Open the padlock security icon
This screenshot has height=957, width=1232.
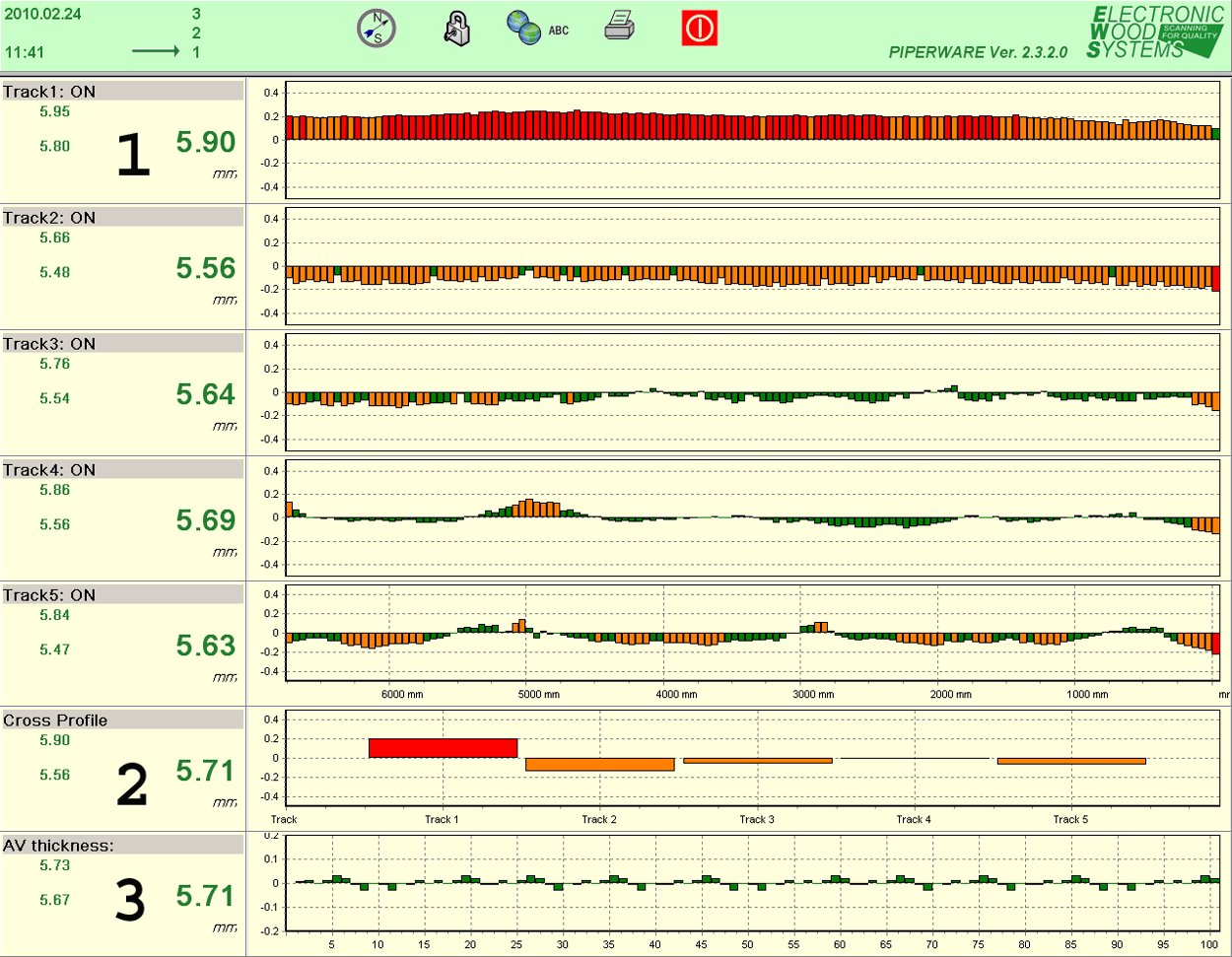(456, 29)
